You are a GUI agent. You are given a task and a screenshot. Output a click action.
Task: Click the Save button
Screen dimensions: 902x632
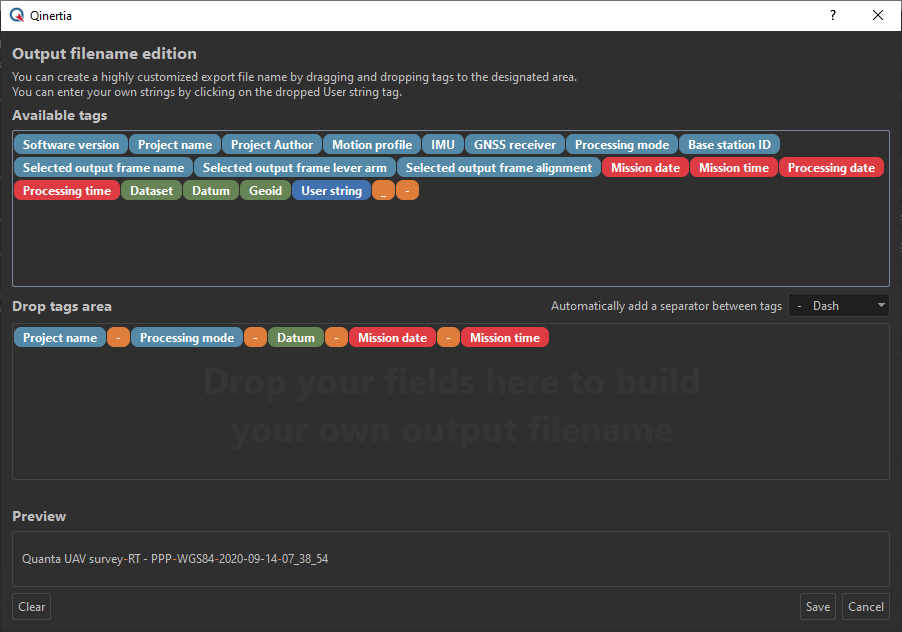(817, 607)
